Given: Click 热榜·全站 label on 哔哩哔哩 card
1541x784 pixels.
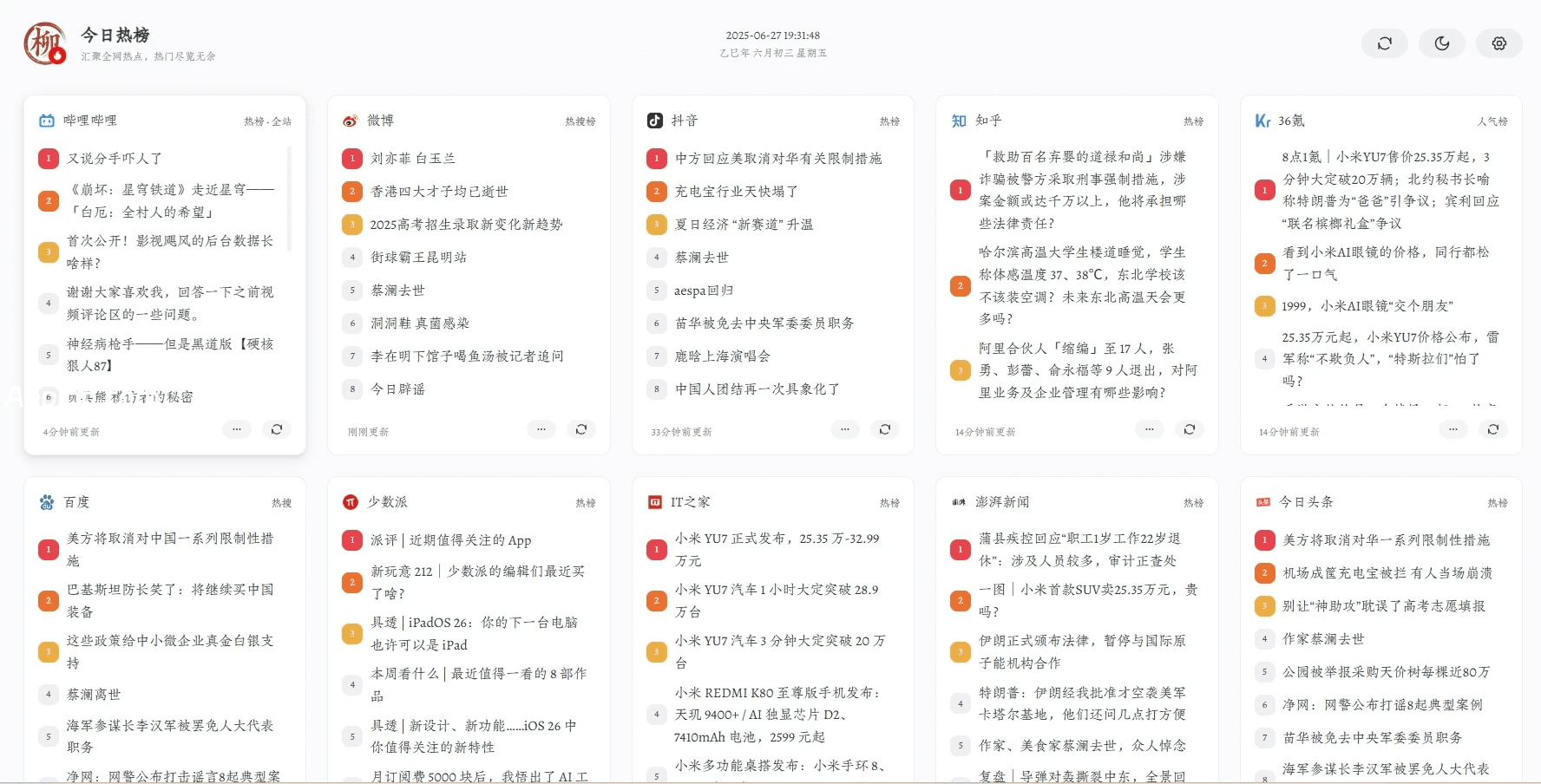Looking at the screenshot, I should pyautogui.click(x=267, y=121).
